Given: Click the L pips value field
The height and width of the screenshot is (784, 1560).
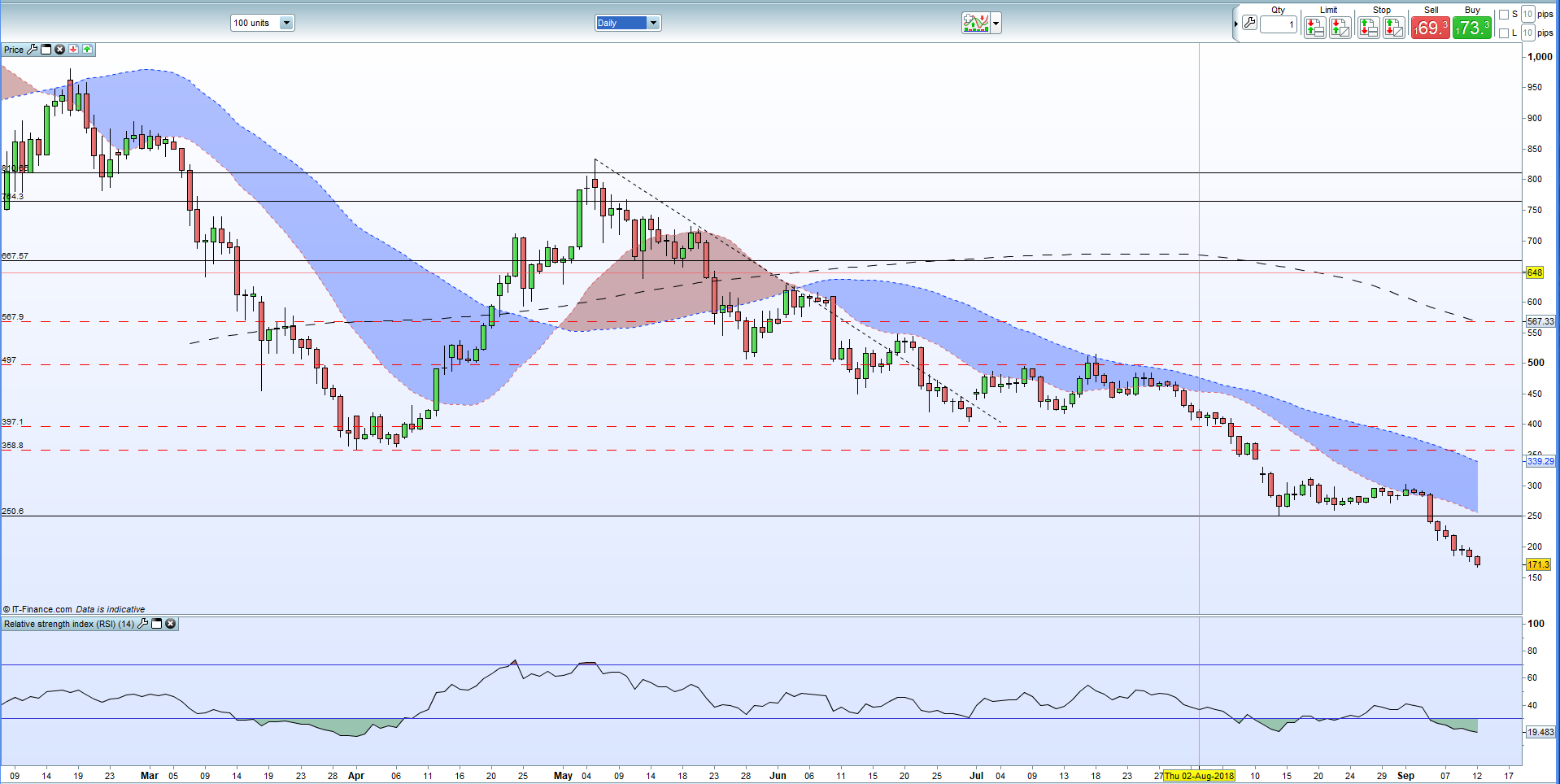Looking at the screenshot, I should pyautogui.click(x=1528, y=33).
